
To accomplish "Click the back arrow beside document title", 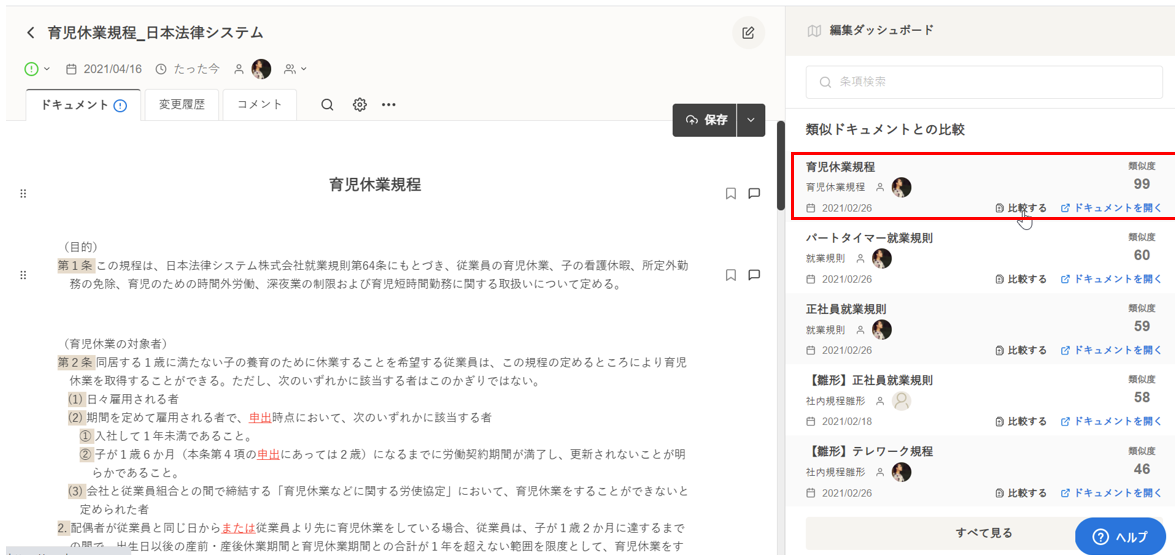I will coord(31,33).
